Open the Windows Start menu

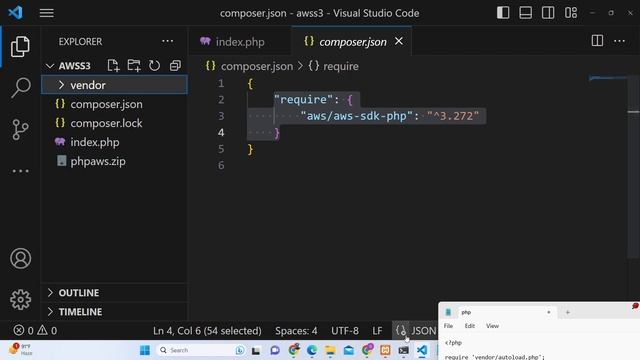(x=145, y=350)
